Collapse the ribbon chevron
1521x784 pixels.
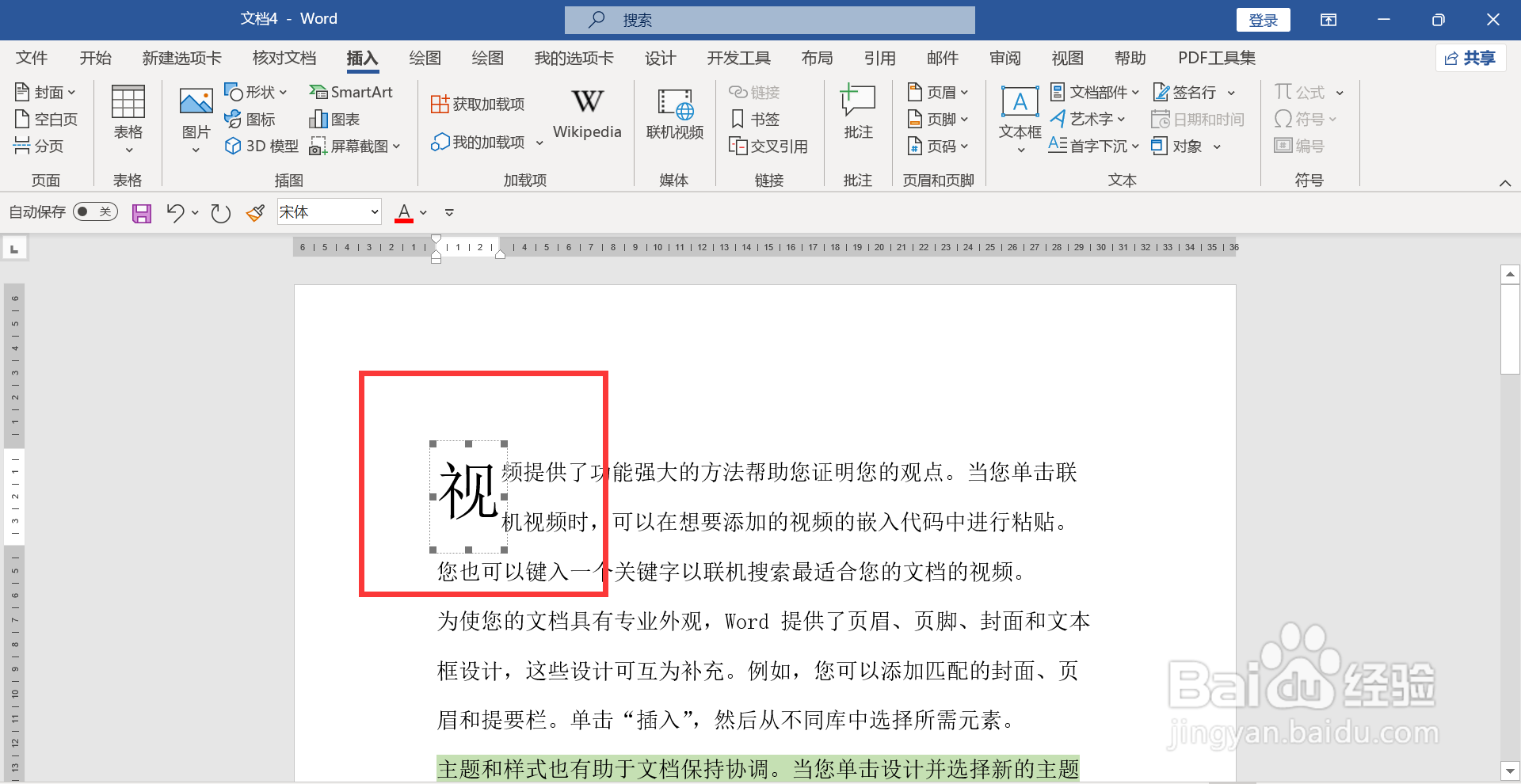pos(1504,183)
